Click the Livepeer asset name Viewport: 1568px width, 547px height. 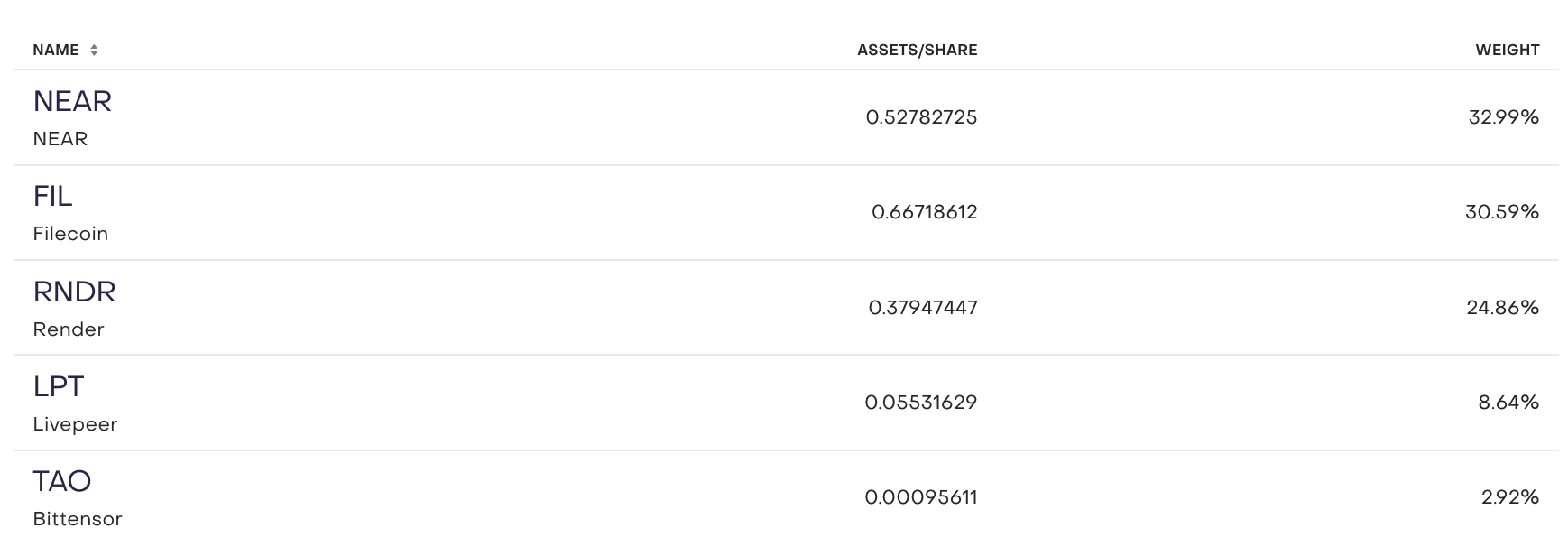pyautogui.click(x=75, y=424)
